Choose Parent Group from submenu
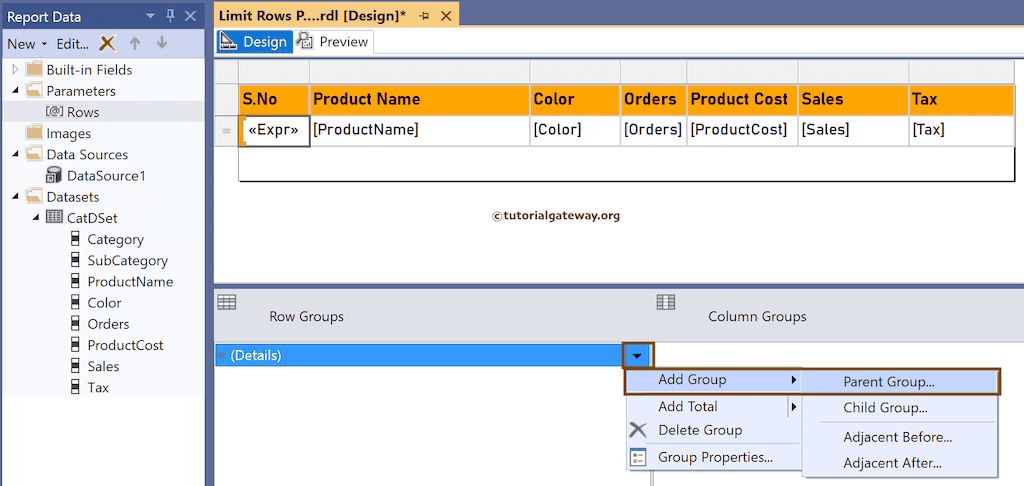 point(888,381)
